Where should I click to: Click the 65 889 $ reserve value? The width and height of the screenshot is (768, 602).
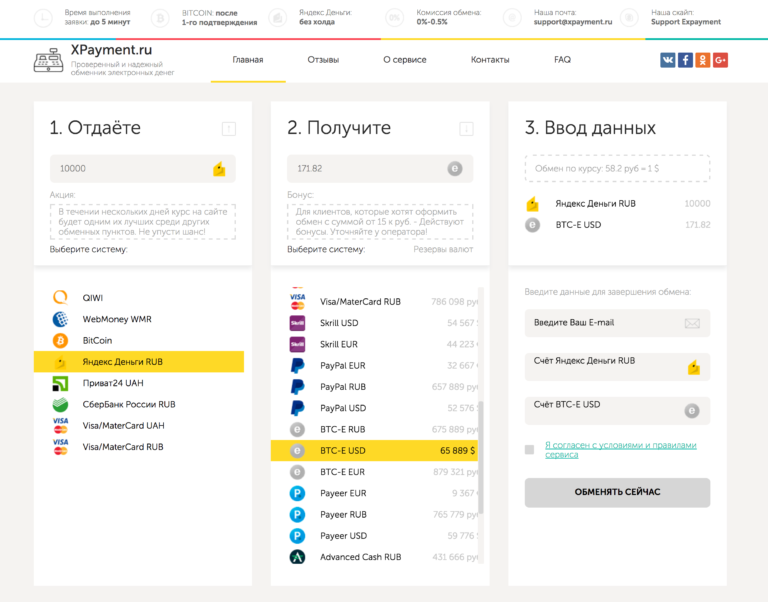pyautogui.click(x=457, y=451)
